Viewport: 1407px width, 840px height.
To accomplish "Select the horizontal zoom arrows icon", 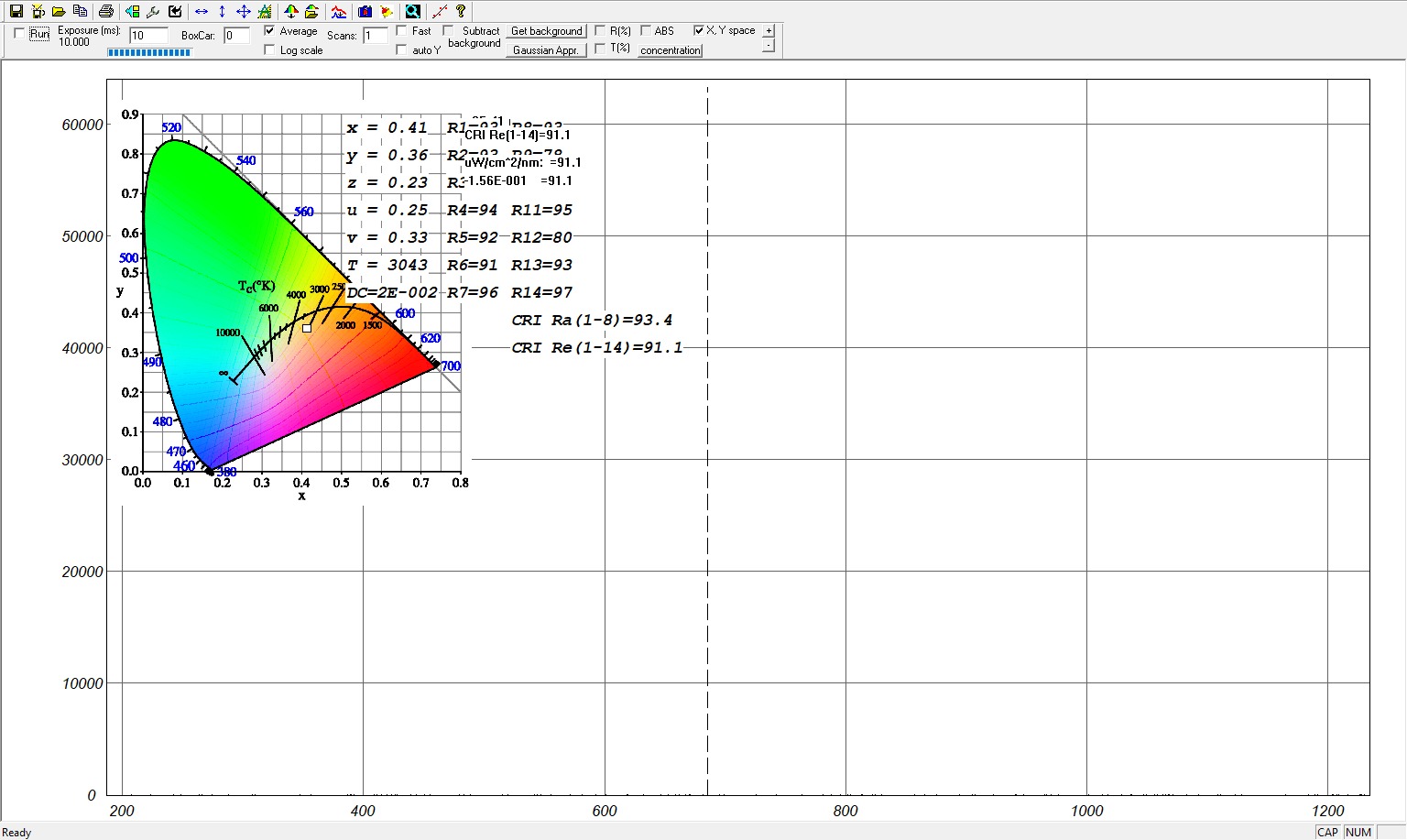I will 201,11.
